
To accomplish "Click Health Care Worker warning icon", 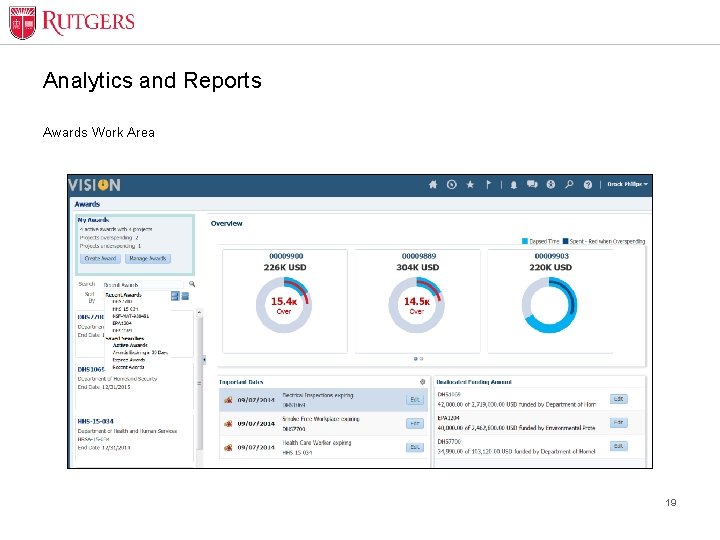I will [228, 447].
